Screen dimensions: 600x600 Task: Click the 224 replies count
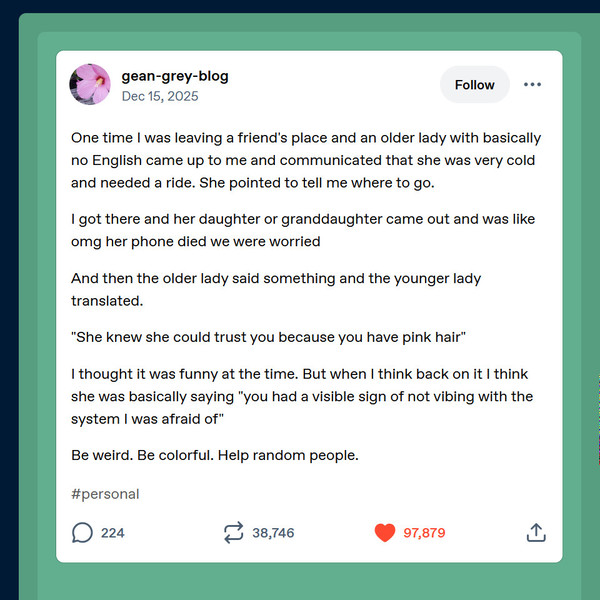(113, 533)
